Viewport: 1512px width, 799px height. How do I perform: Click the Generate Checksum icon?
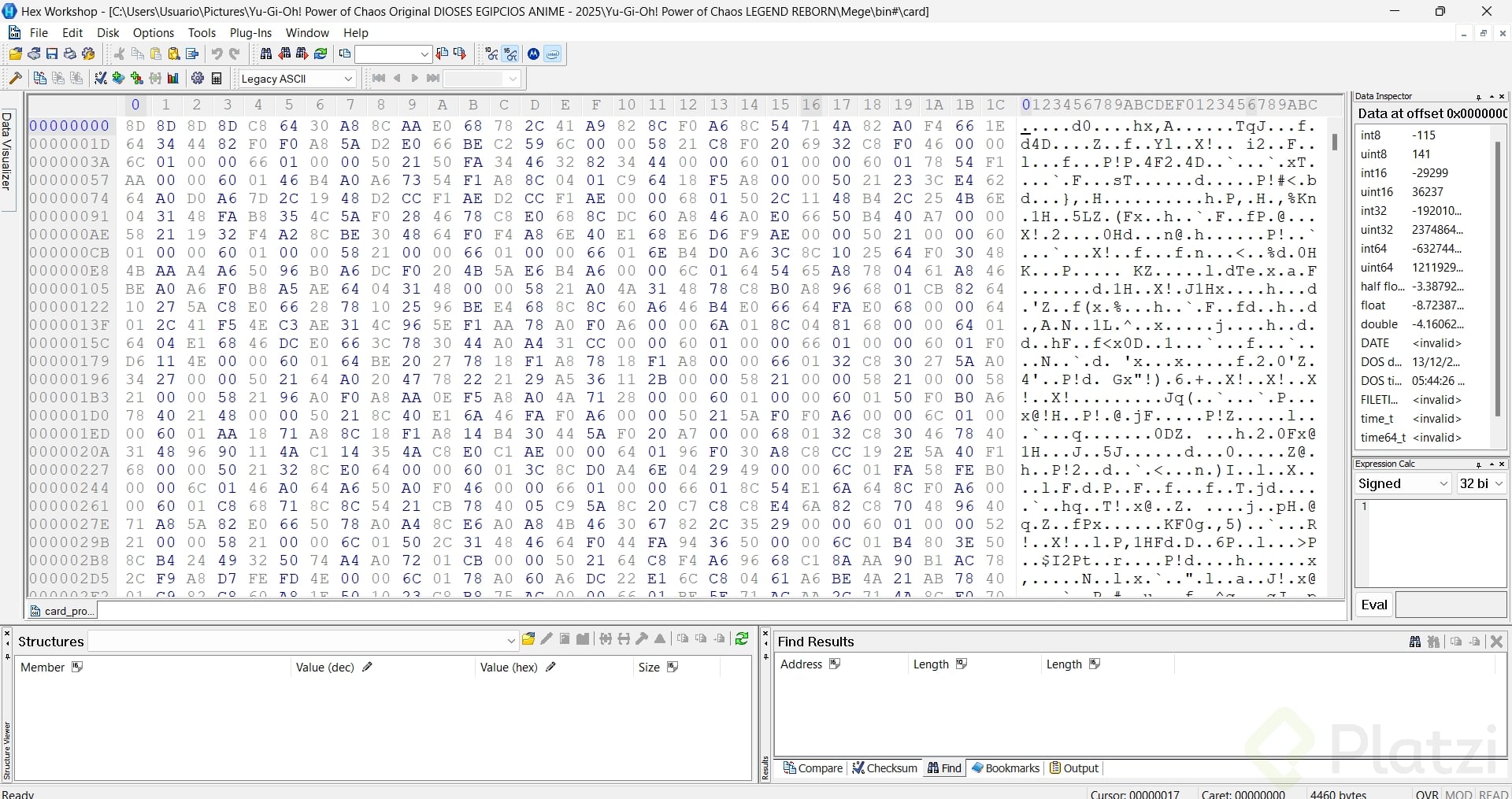[101, 79]
